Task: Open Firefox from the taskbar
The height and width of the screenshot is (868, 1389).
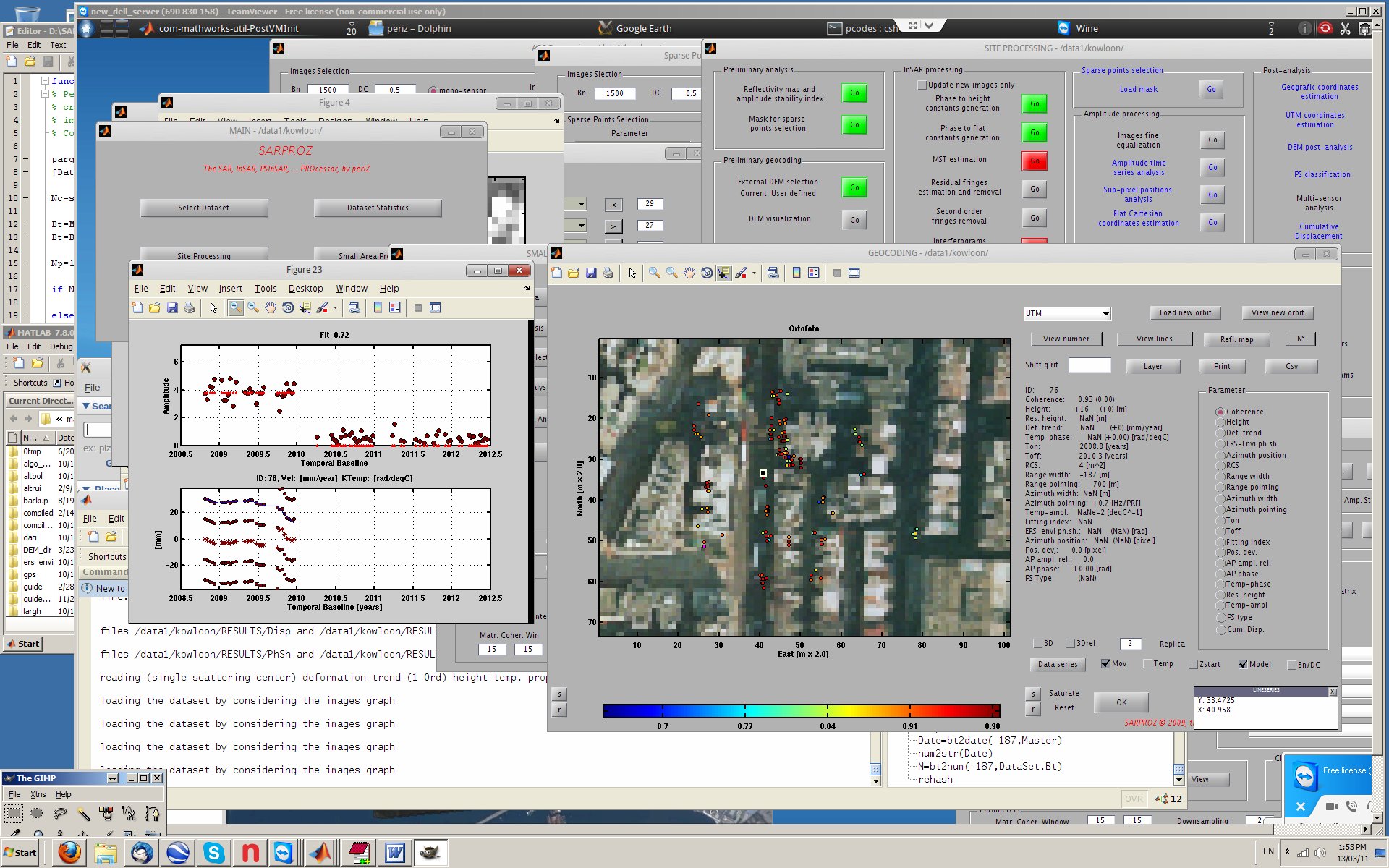Action: [69, 853]
